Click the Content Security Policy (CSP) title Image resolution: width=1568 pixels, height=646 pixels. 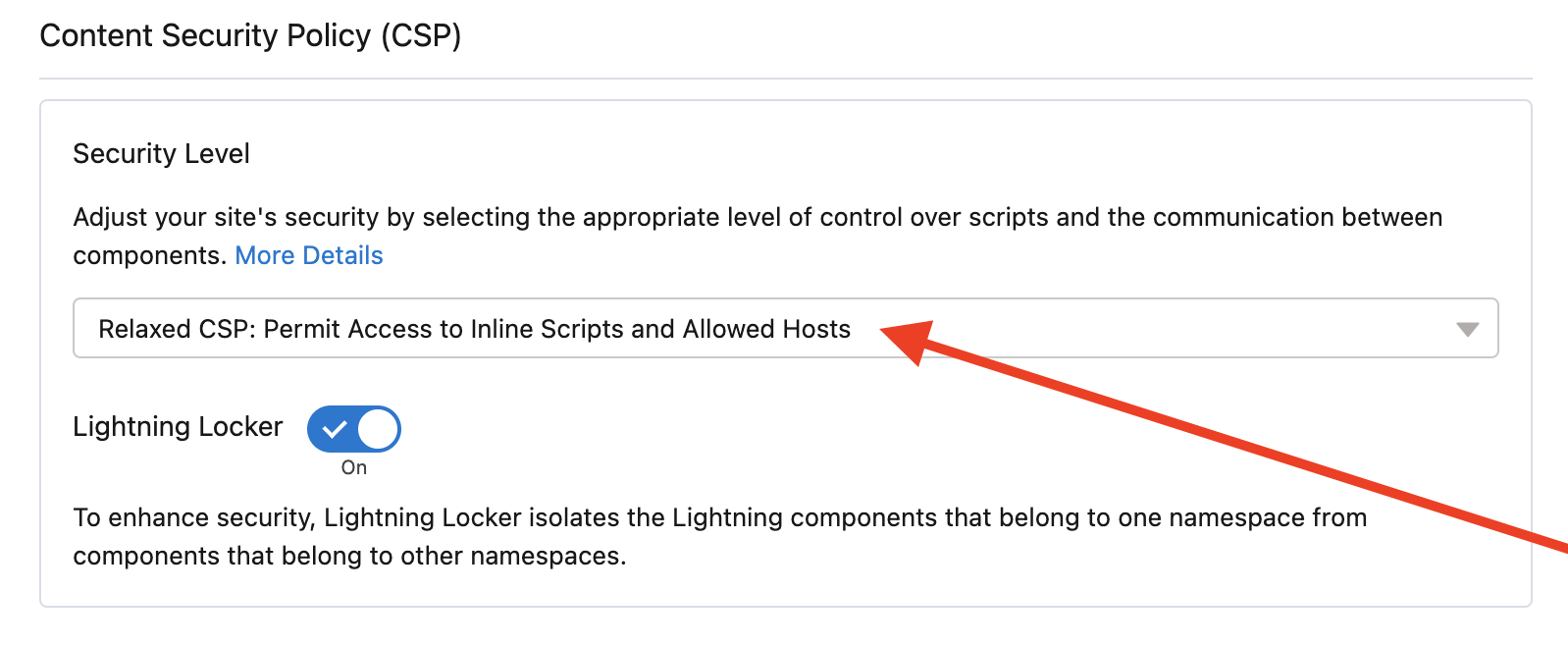tap(250, 36)
